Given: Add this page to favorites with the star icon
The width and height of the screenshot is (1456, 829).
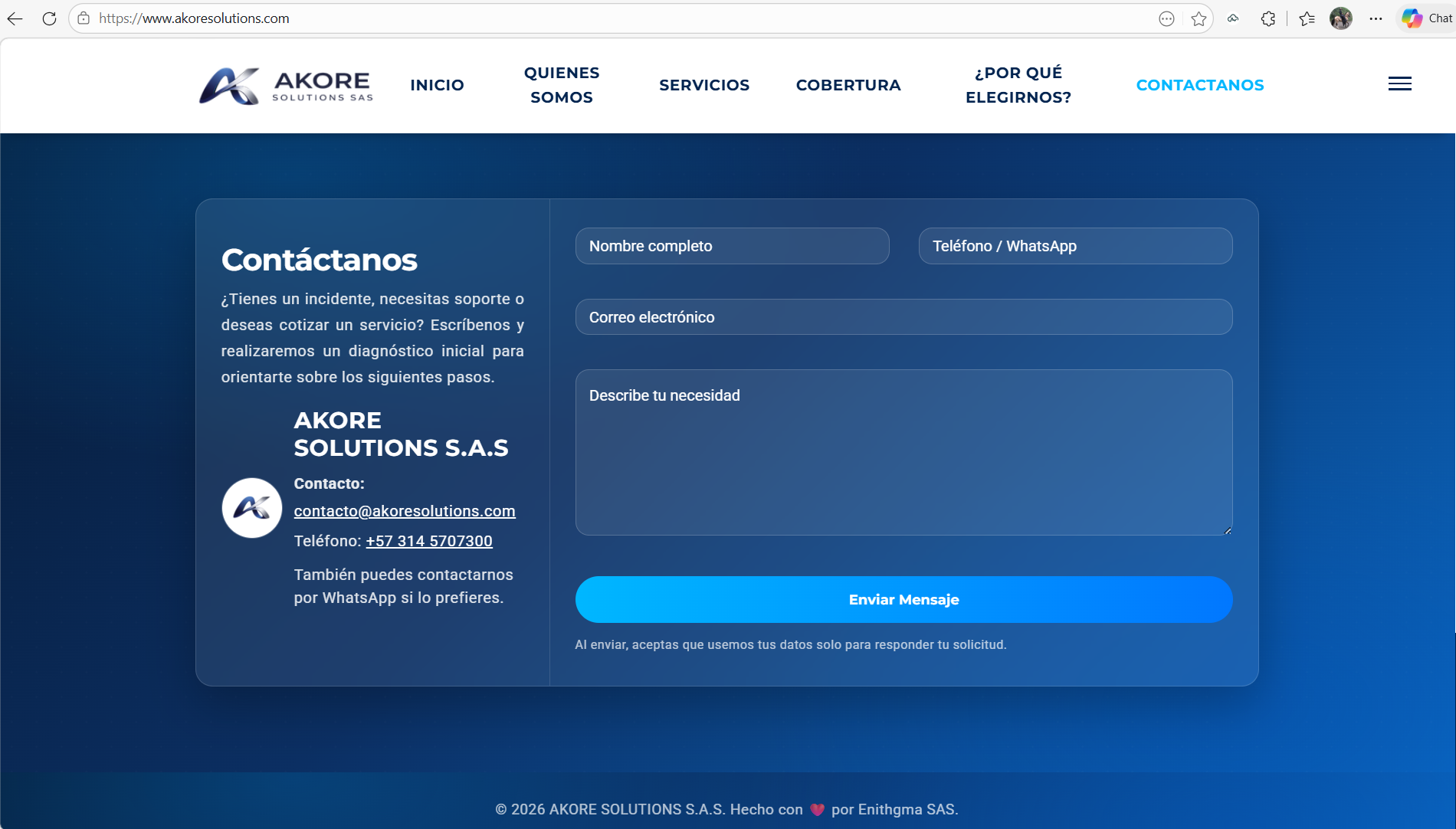Looking at the screenshot, I should click(1199, 18).
